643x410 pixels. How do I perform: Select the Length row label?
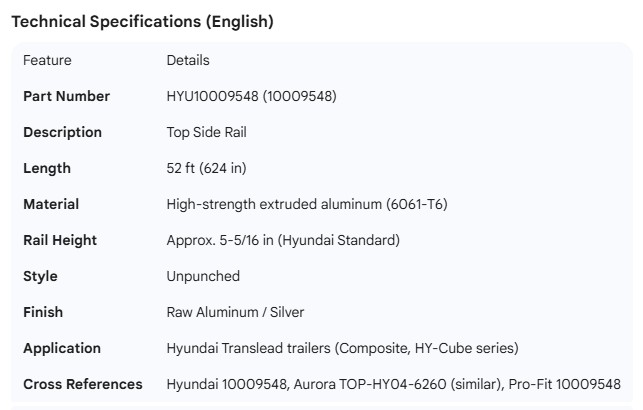coord(47,168)
